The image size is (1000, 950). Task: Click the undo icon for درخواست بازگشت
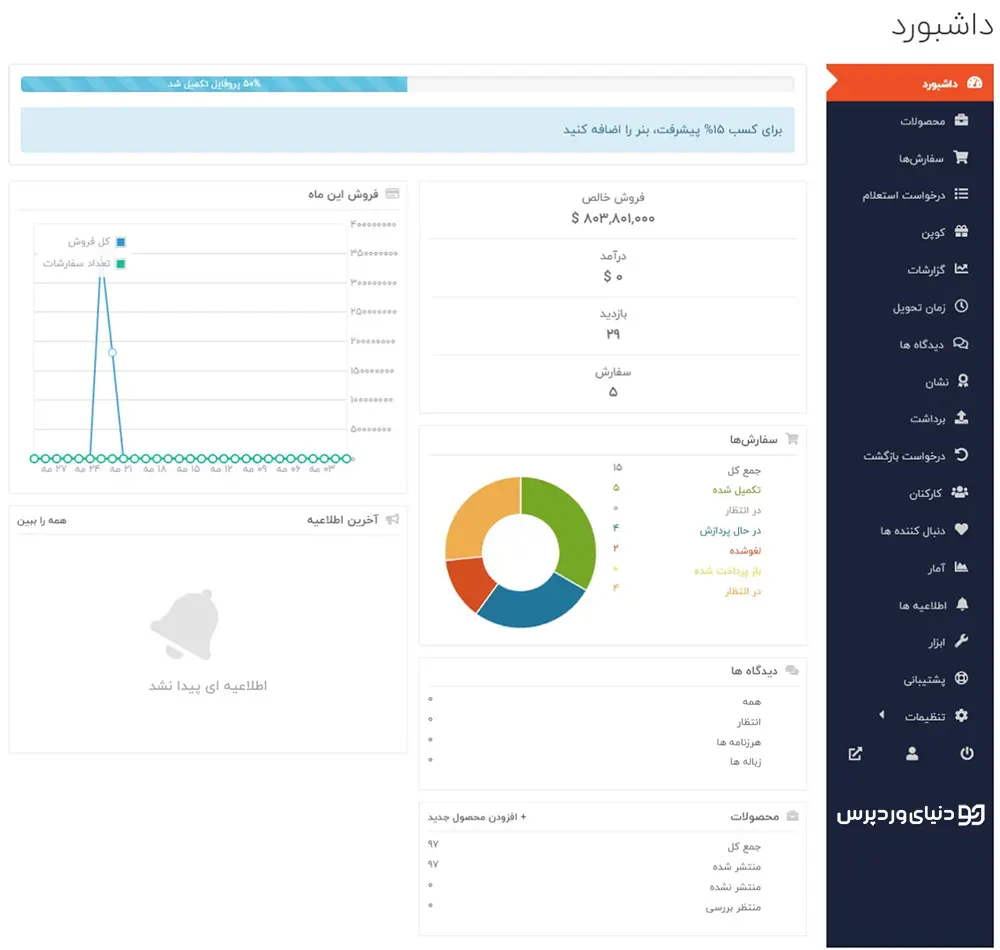tap(961, 455)
